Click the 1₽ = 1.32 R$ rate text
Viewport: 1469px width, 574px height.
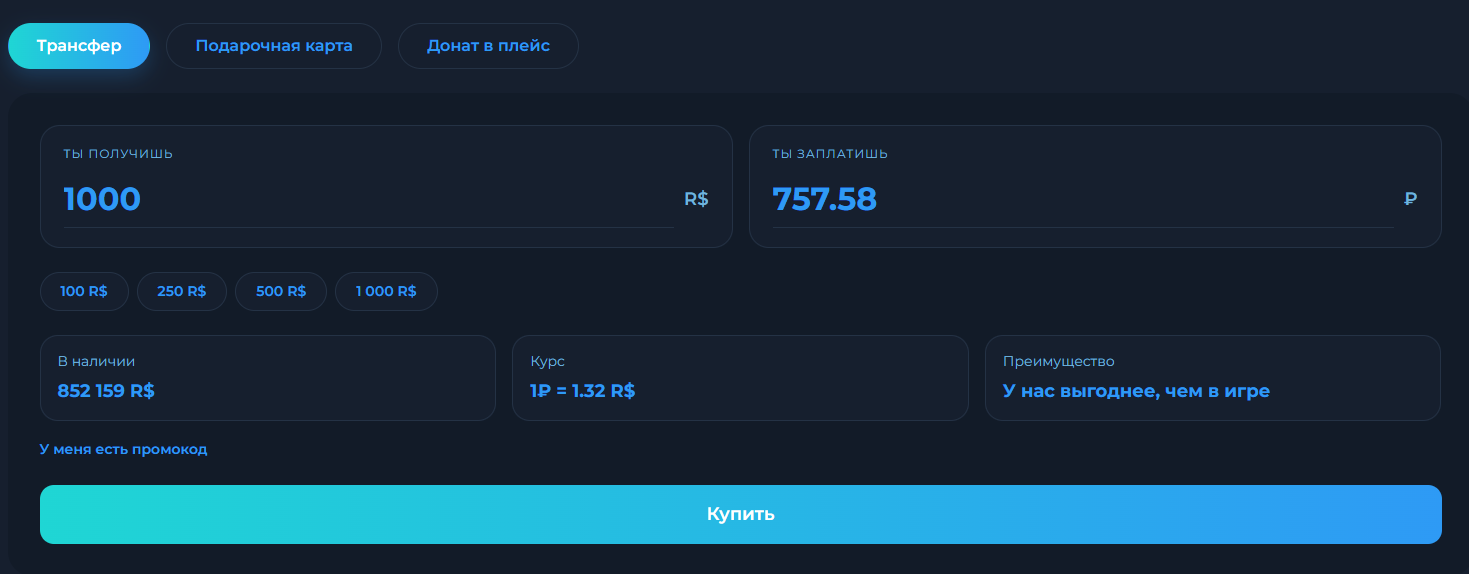point(583,391)
